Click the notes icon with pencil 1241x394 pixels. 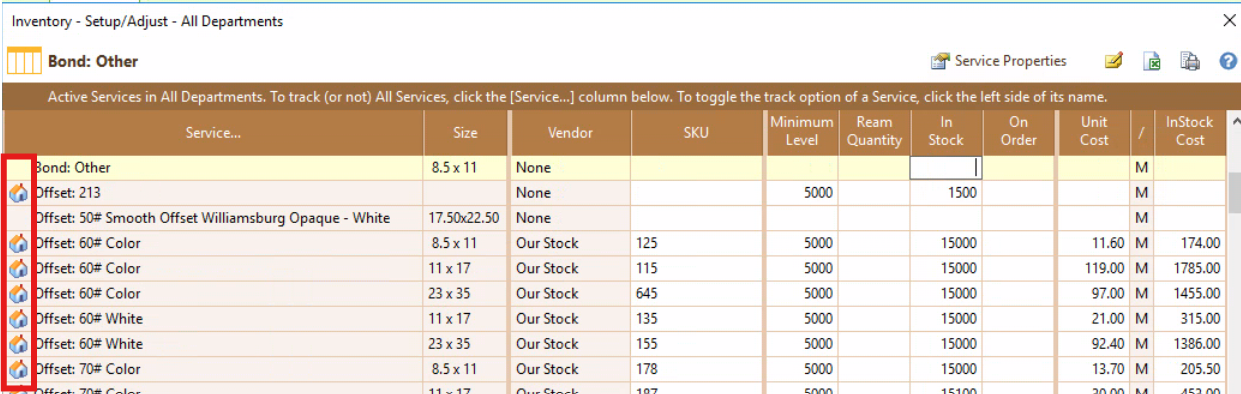(x=1114, y=62)
